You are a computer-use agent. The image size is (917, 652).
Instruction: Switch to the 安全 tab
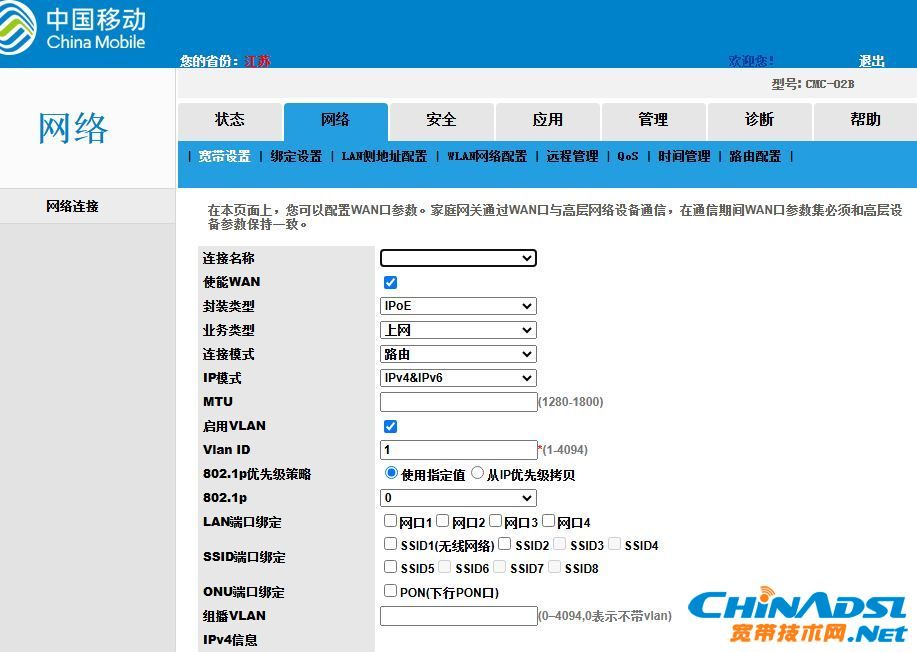pos(442,120)
